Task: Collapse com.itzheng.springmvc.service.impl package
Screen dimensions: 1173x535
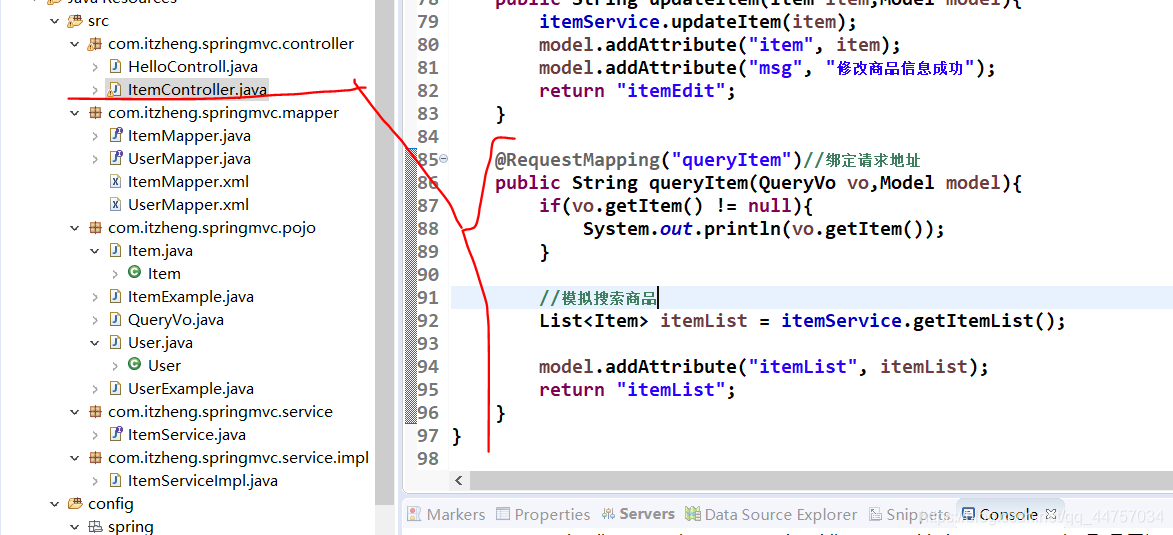Action: click(75, 457)
